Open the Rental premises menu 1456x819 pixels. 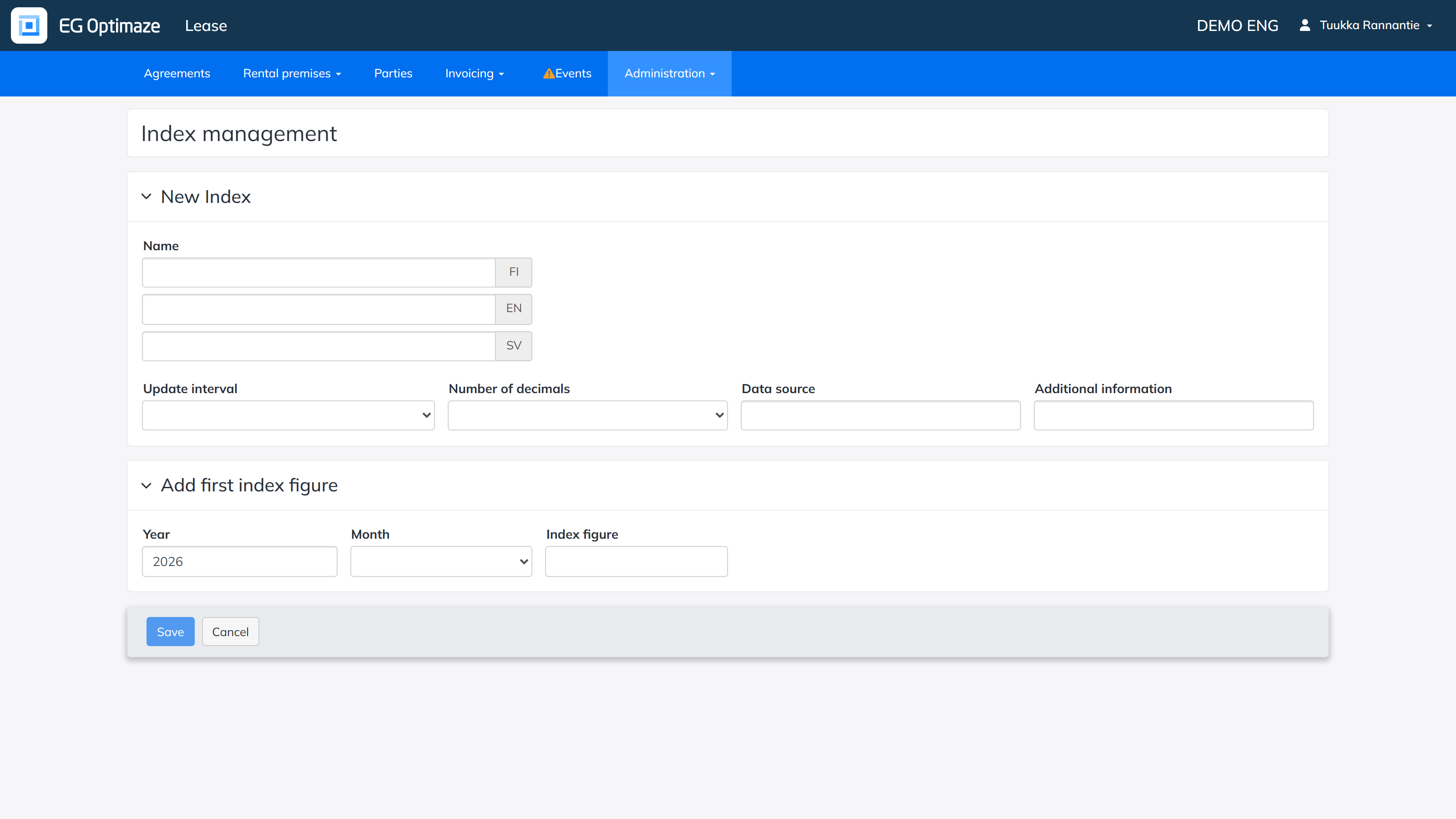(292, 73)
